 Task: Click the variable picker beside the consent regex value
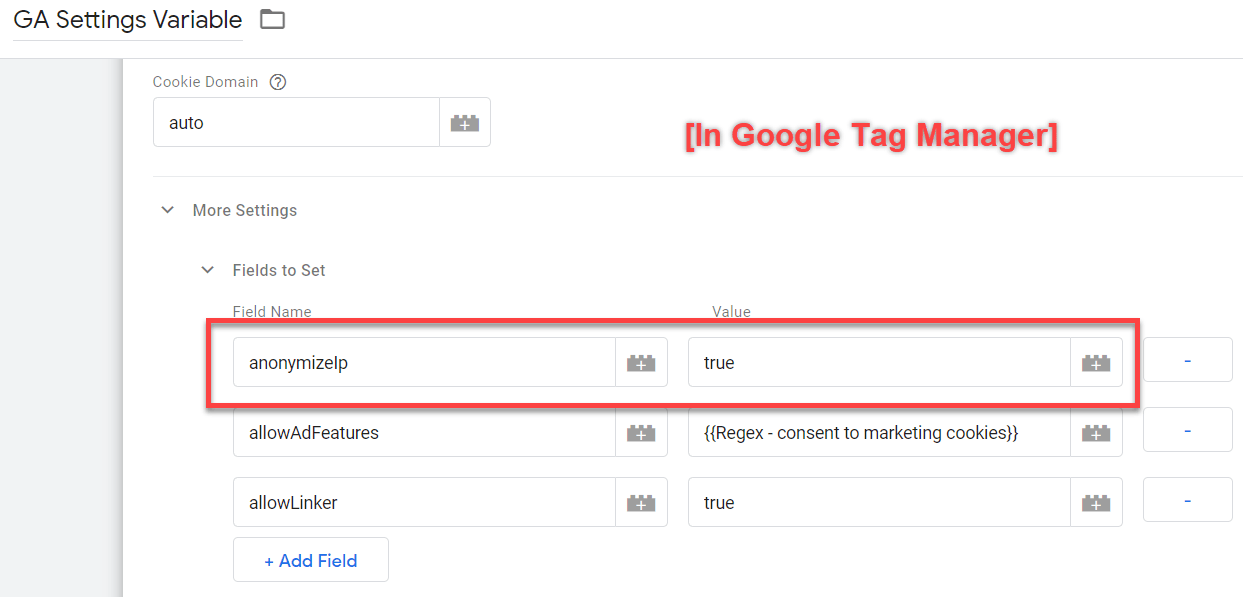(1096, 433)
